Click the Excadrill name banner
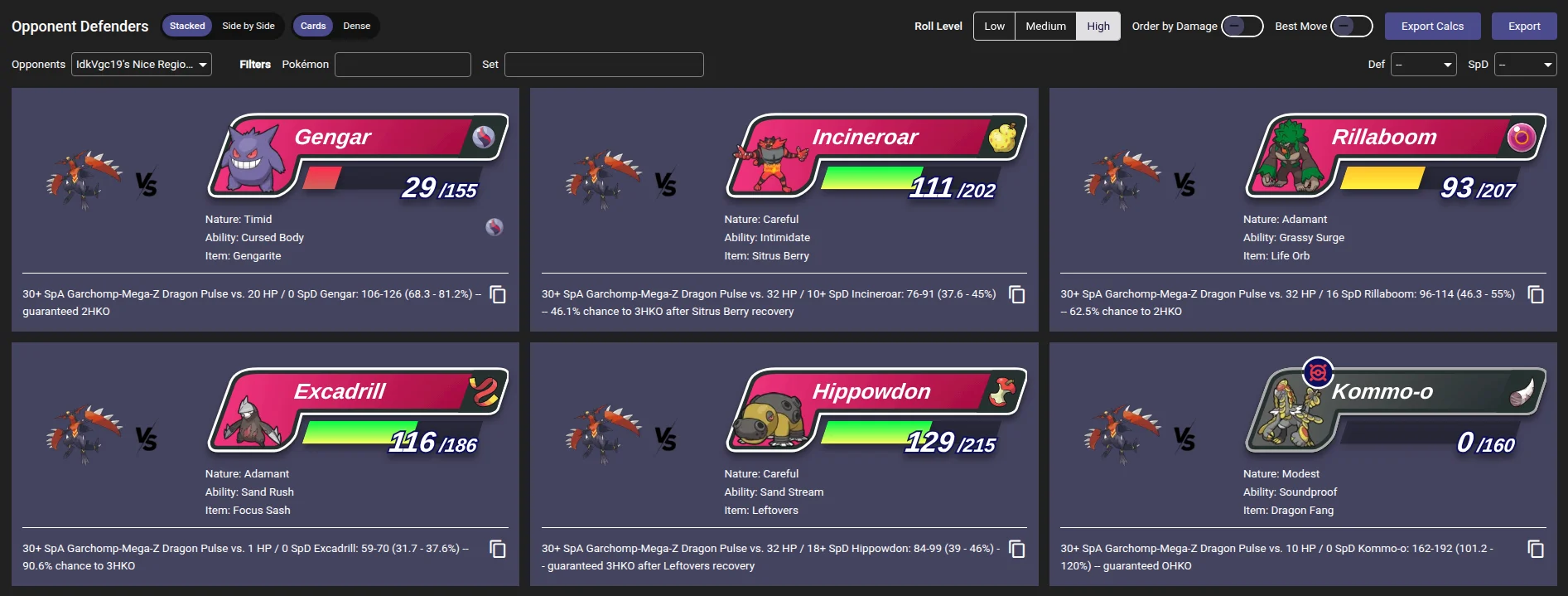 [x=340, y=391]
